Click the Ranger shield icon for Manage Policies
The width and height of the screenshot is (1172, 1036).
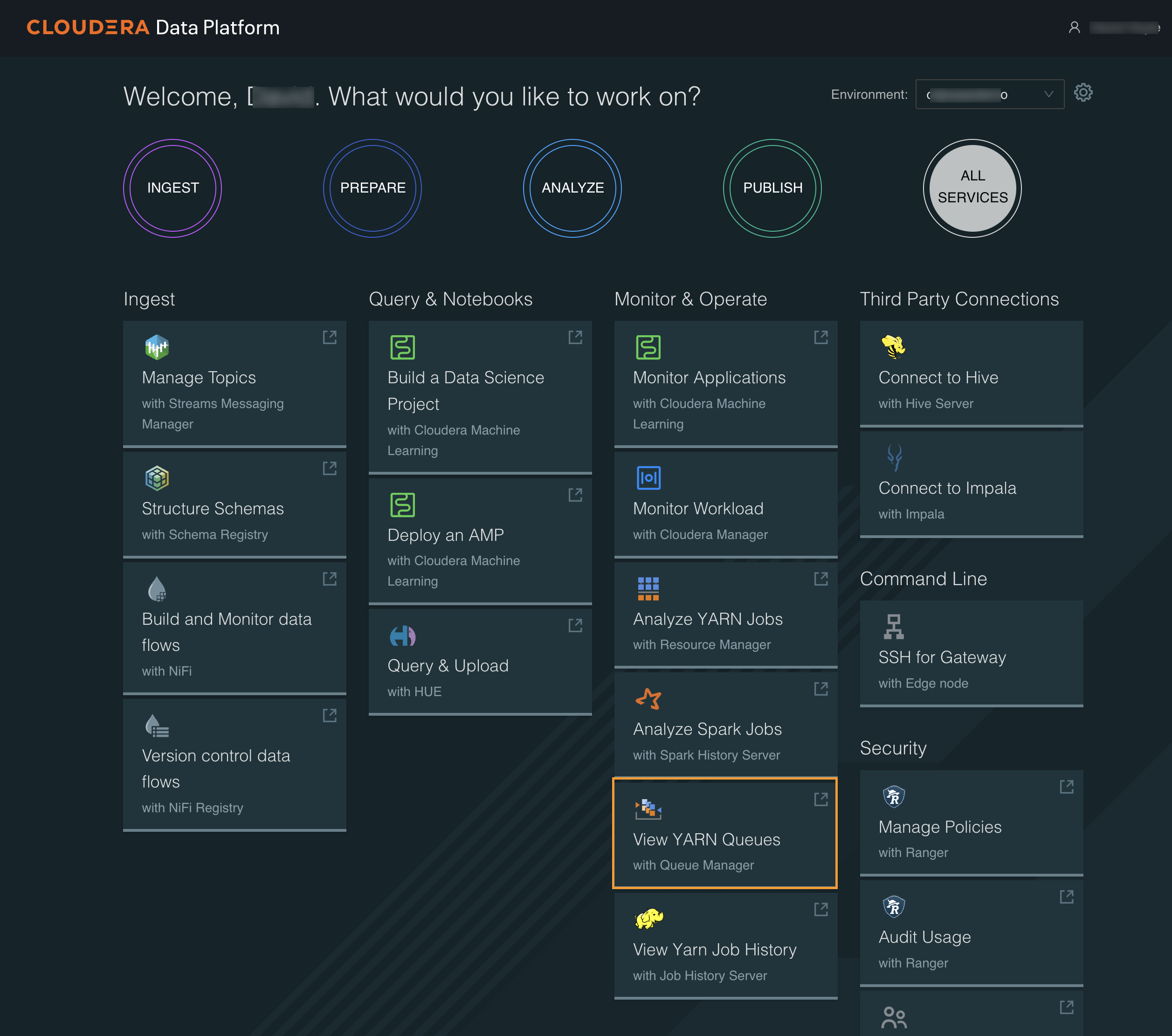(893, 796)
